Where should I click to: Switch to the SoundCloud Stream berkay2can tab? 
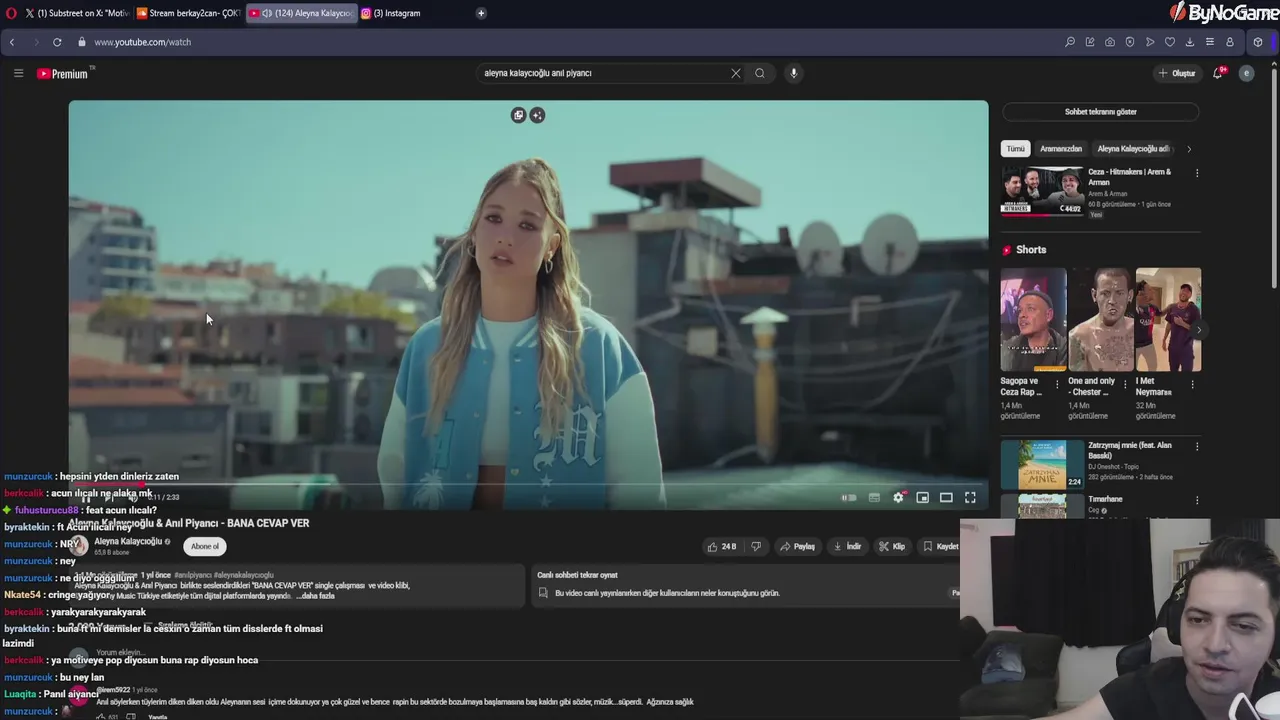190,13
